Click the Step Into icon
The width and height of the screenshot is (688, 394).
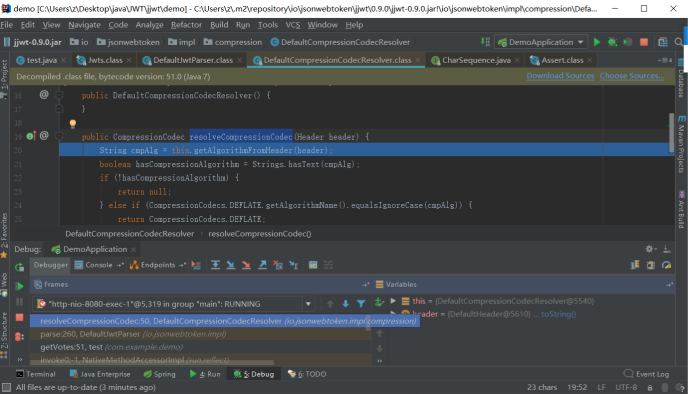[230, 265]
